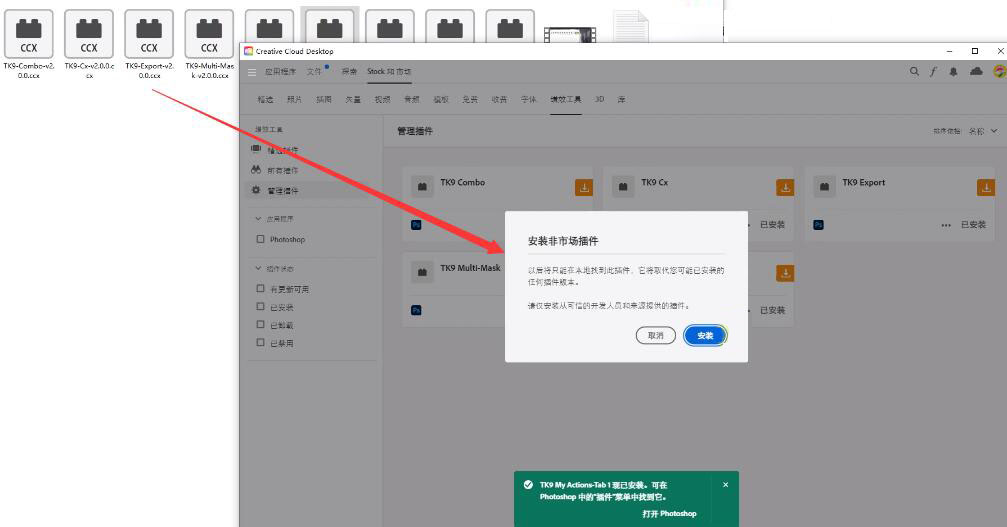Click the TK9 Multi-Mask plugin title
This screenshot has height=527, width=1007.
[x=470, y=268]
